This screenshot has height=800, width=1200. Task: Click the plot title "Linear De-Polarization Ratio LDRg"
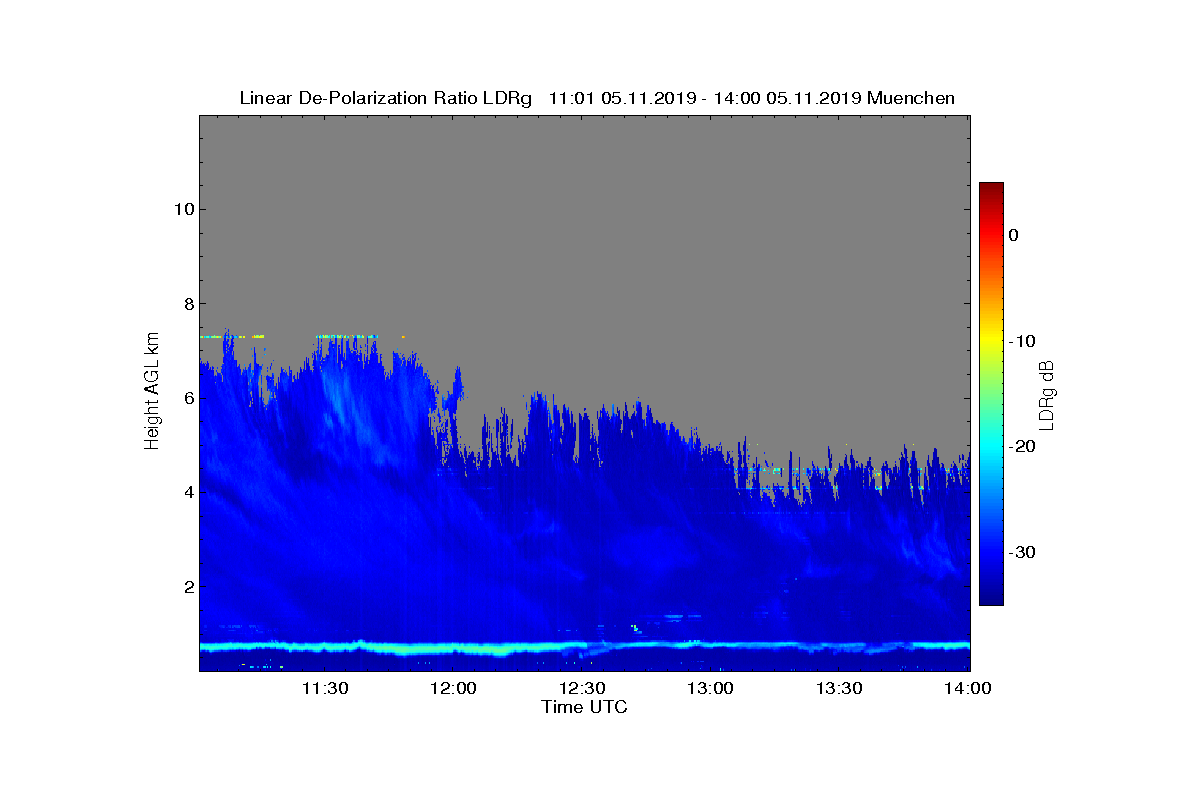[386, 98]
